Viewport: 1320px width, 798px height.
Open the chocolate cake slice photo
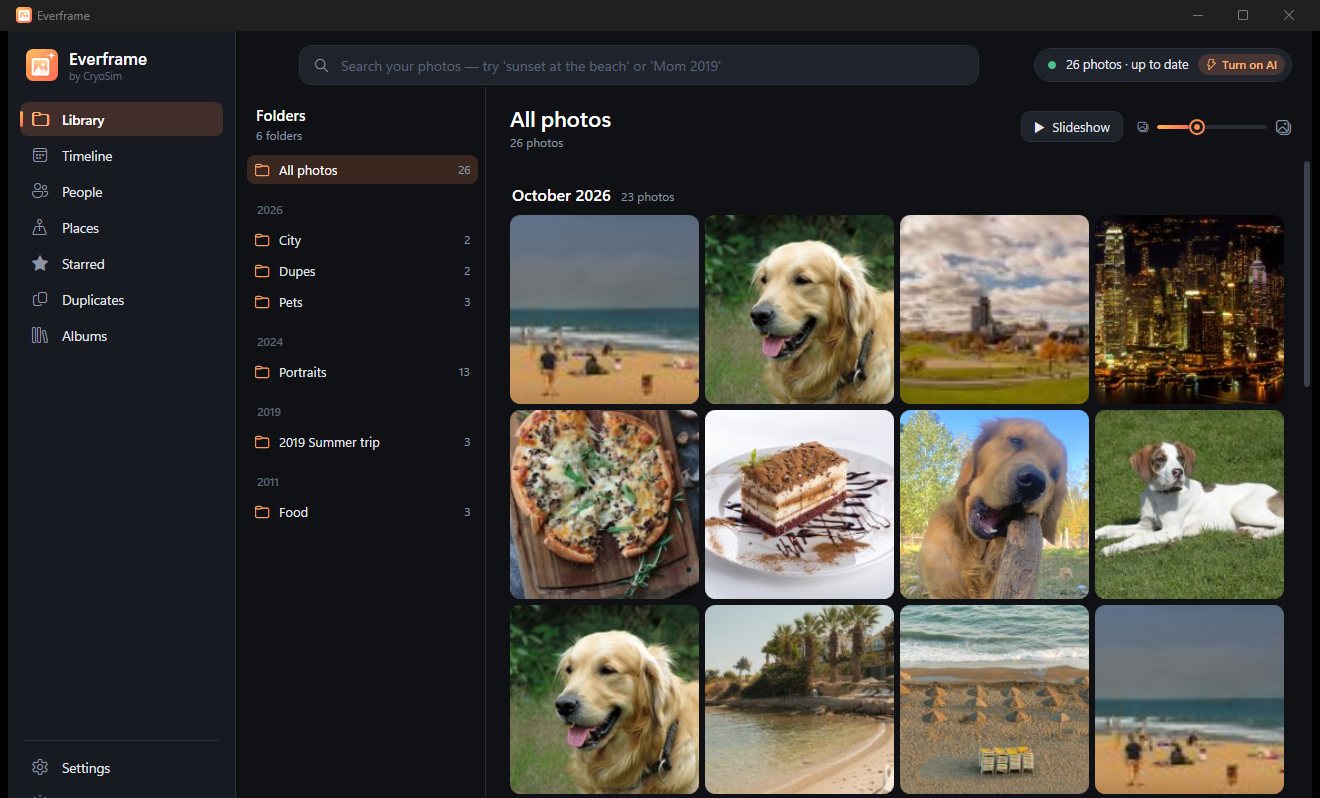(x=799, y=504)
